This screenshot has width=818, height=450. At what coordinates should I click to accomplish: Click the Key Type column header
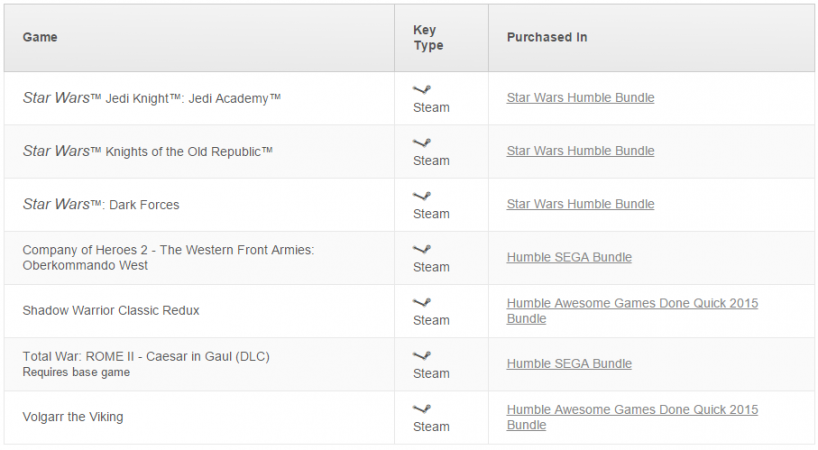(x=428, y=38)
